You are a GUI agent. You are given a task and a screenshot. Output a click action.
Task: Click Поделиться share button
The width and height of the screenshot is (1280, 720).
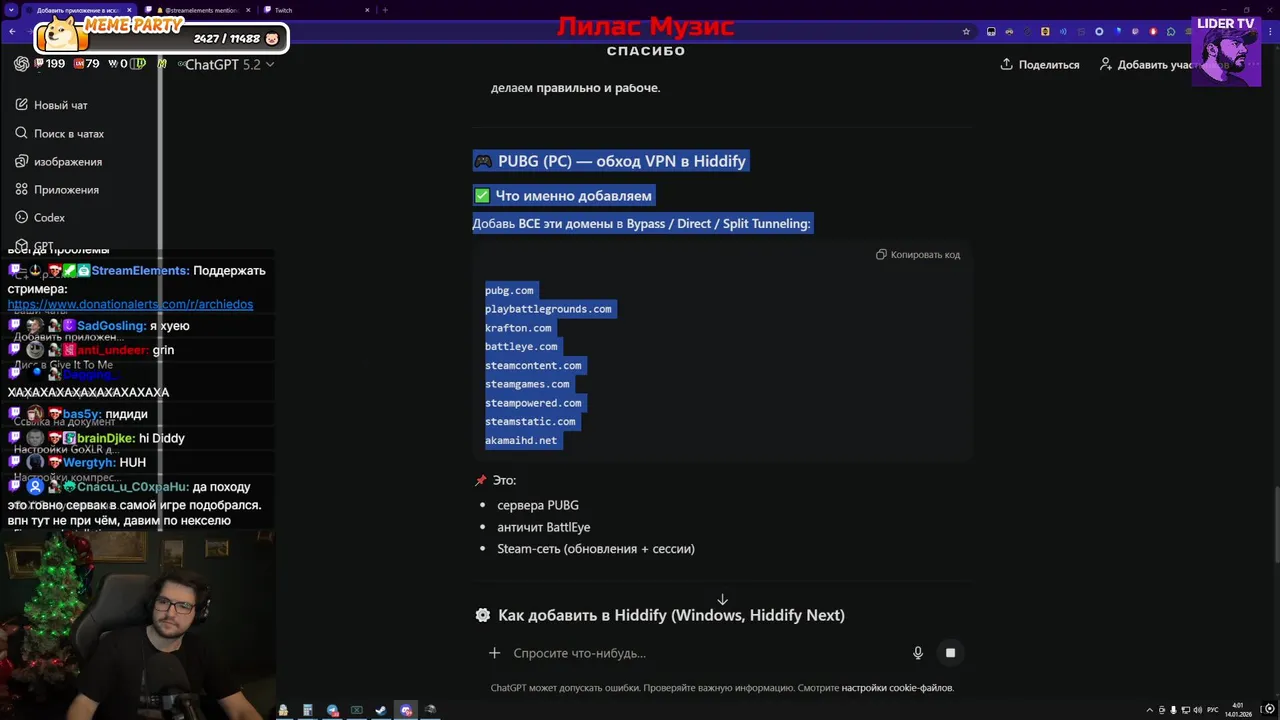click(x=1040, y=64)
